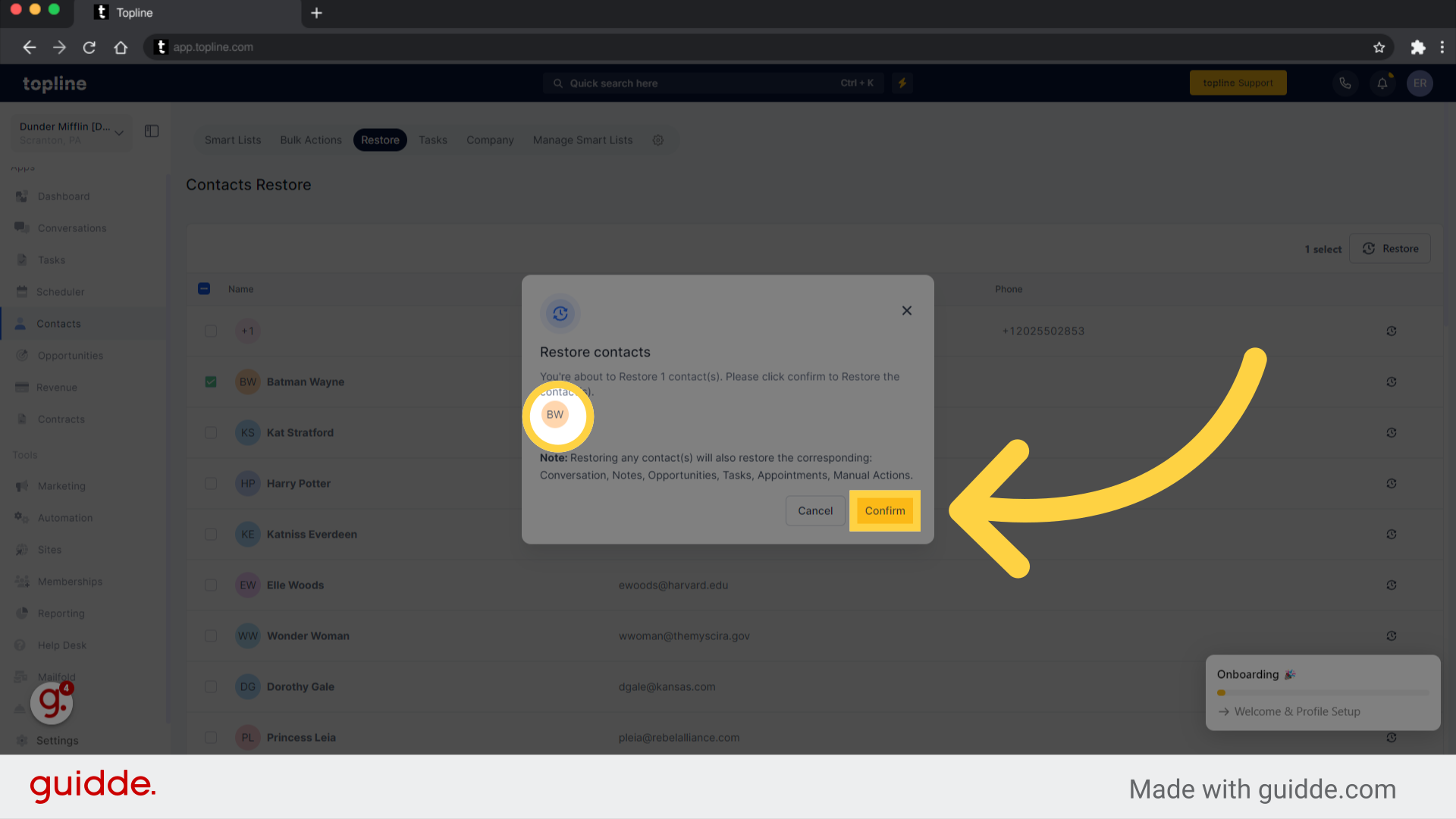The height and width of the screenshot is (819, 1456).
Task: Toggle the select-all checkbox in table header
Action: point(204,289)
